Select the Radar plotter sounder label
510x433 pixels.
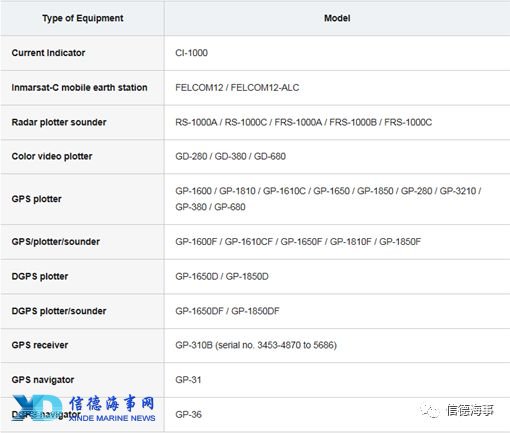[x=59, y=122]
